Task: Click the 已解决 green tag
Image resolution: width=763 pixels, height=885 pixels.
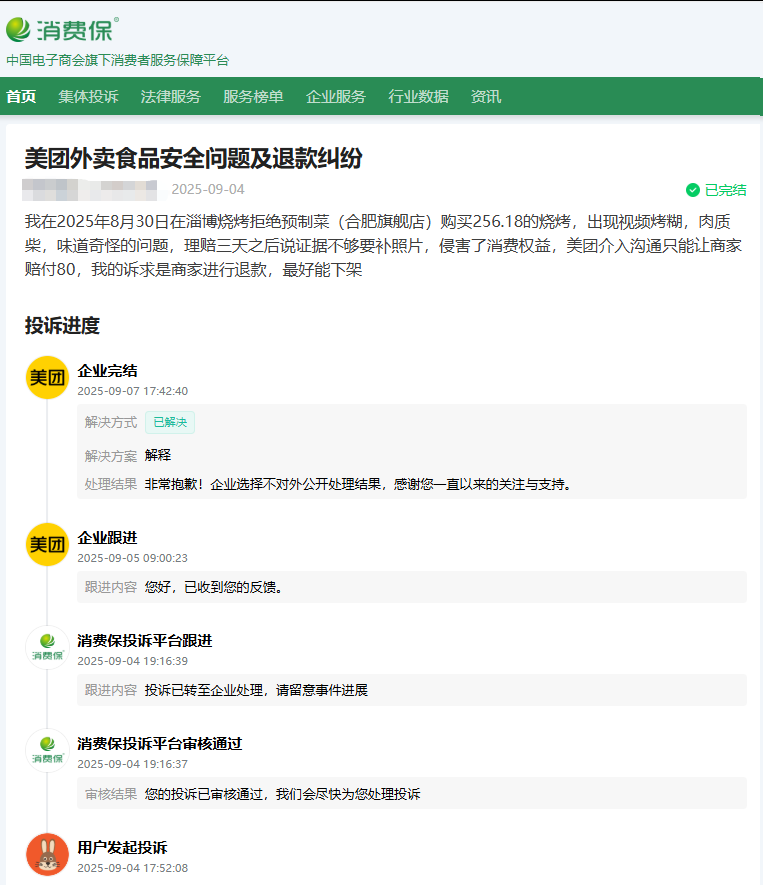Action: pyautogui.click(x=170, y=422)
